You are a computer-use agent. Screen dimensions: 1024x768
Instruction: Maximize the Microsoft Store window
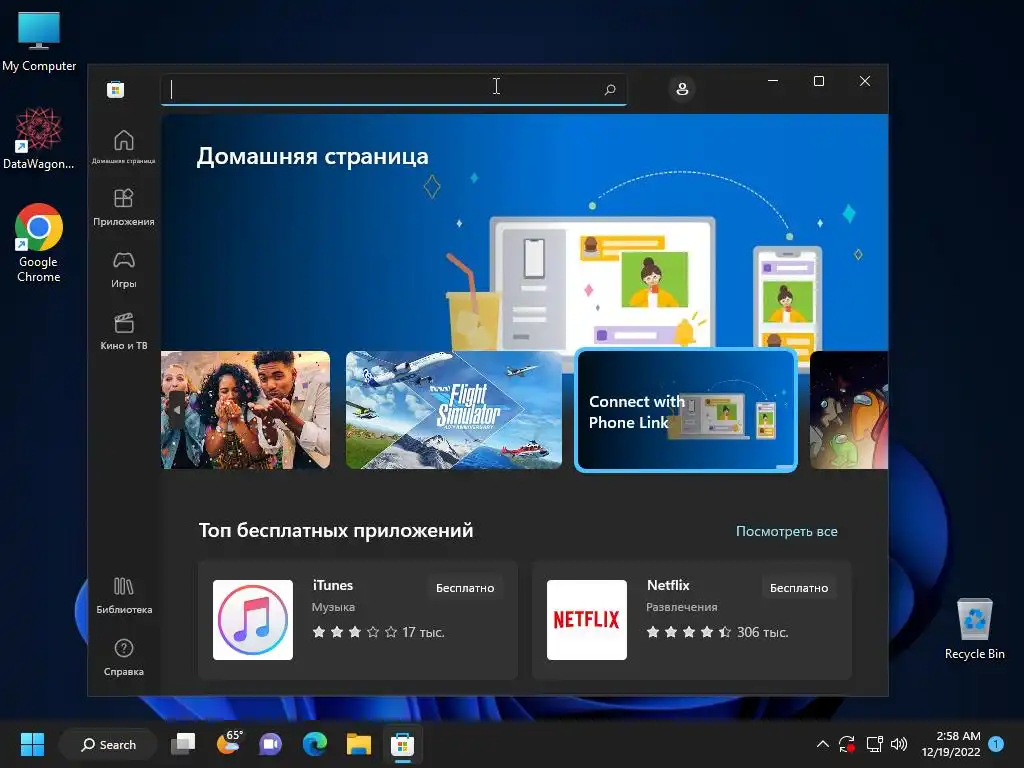(x=818, y=81)
